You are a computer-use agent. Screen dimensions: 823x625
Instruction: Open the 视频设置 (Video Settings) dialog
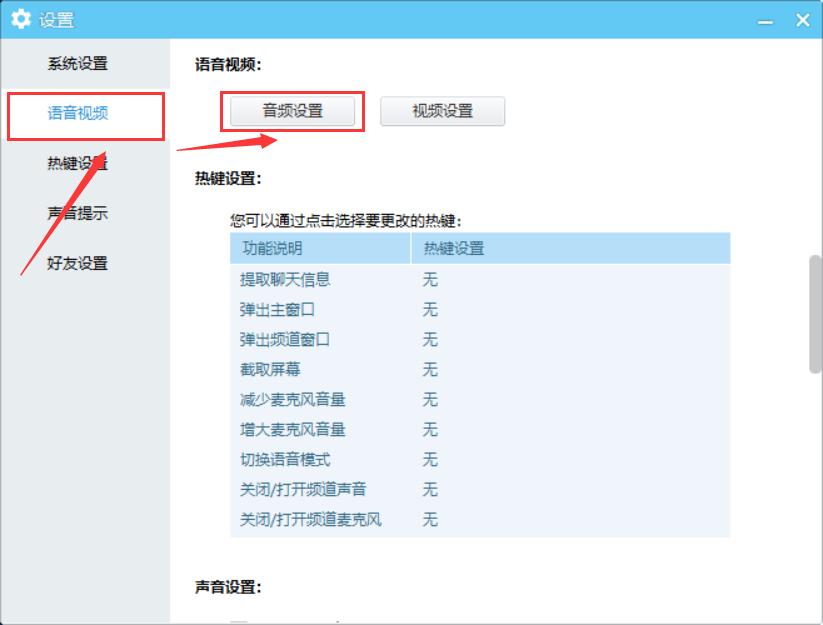pos(443,111)
